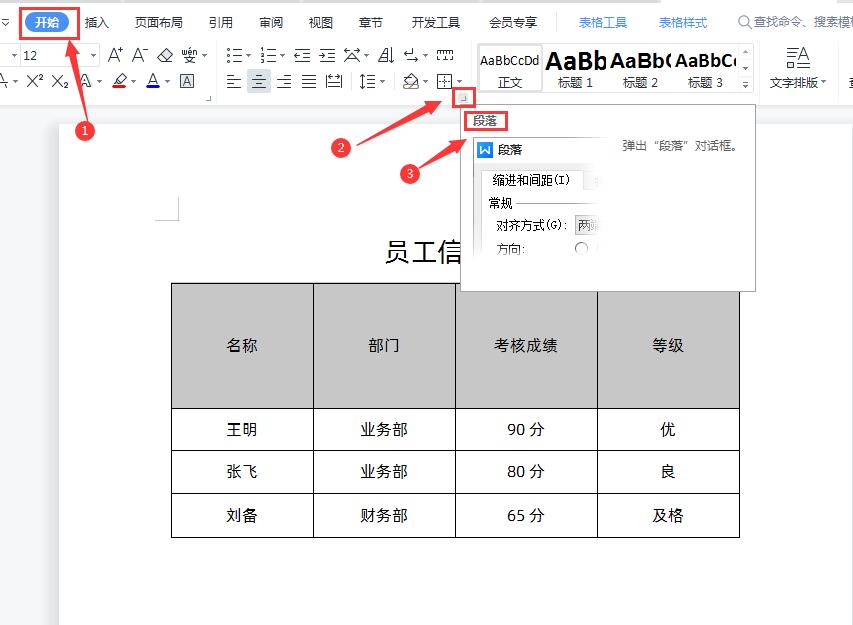Image resolution: width=853 pixels, height=625 pixels.
Task: Open the font size dropdown
Action: click(x=93, y=54)
